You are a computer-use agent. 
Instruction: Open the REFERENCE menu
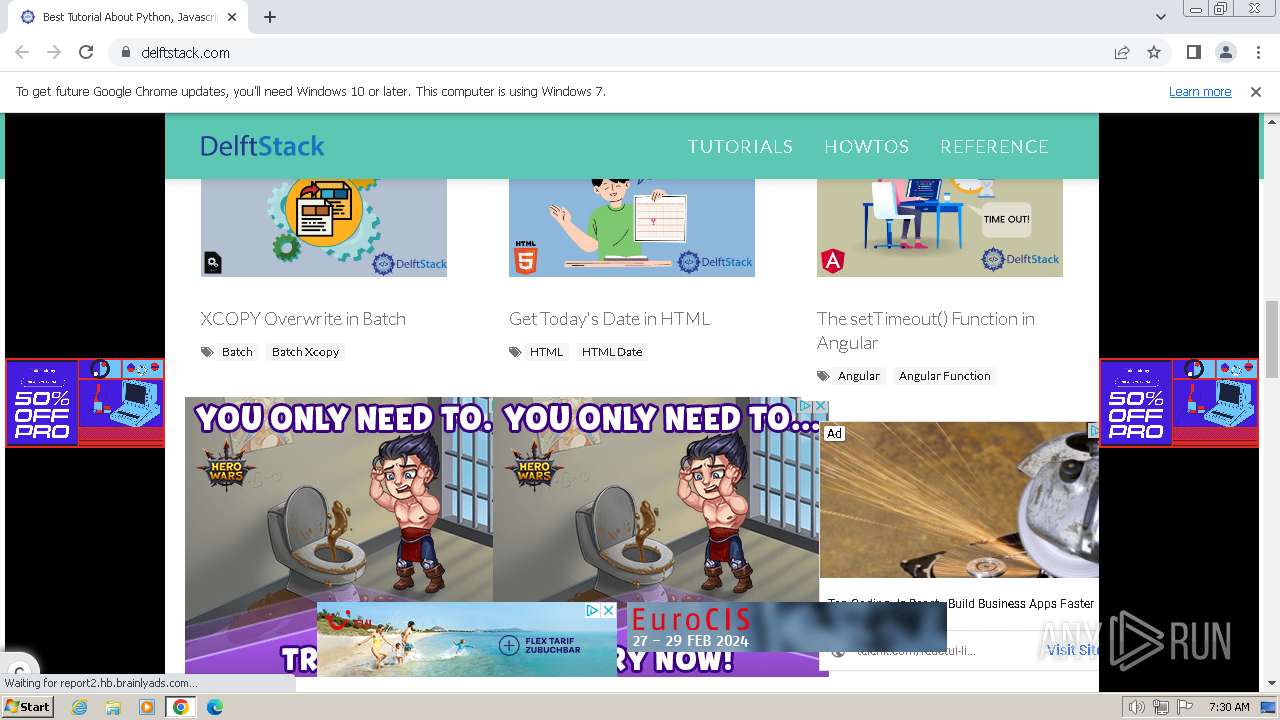pos(994,146)
